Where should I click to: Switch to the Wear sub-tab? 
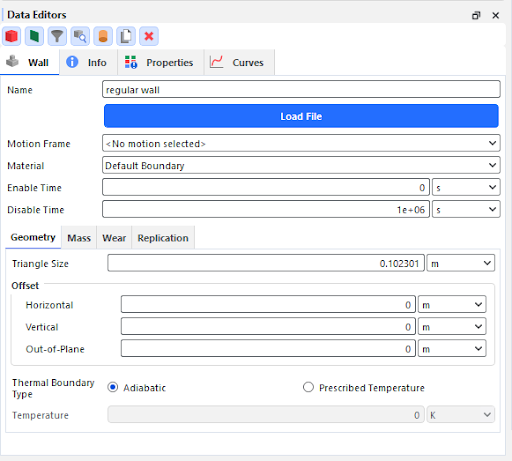tap(114, 238)
